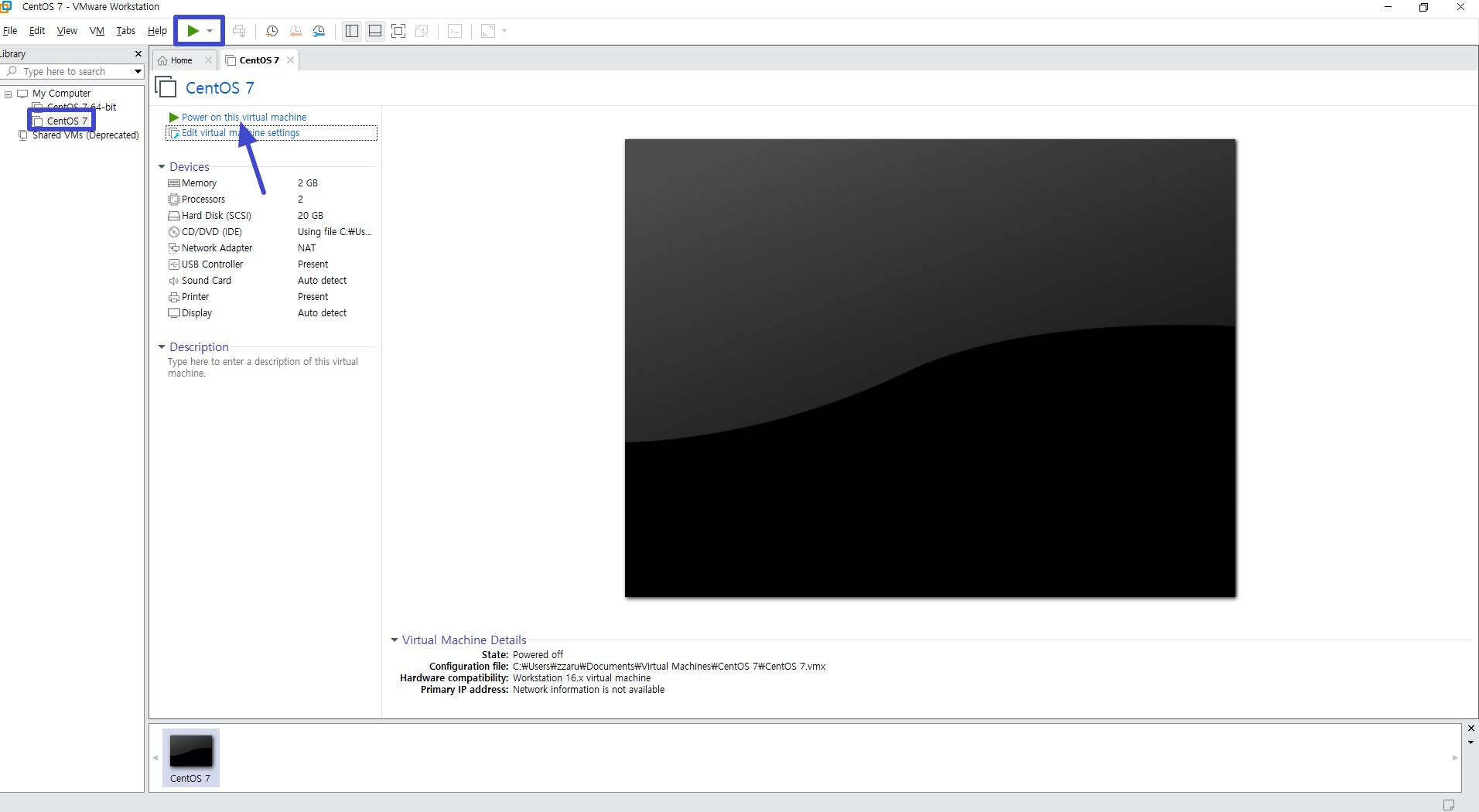The height and width of the screenshot is (812, 1479).
Task: Select CentOS 7 64-bit in library
Action: (x=81, y=107)
